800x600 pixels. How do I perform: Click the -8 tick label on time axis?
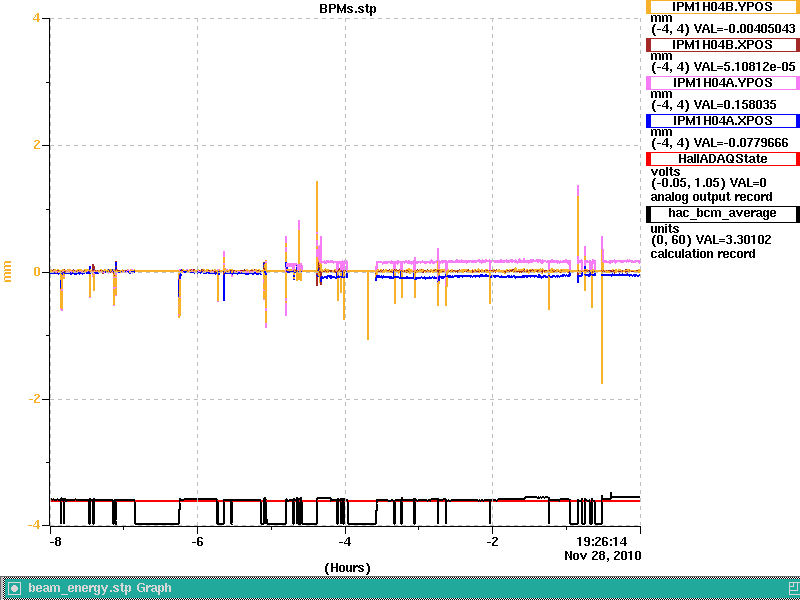55,541
